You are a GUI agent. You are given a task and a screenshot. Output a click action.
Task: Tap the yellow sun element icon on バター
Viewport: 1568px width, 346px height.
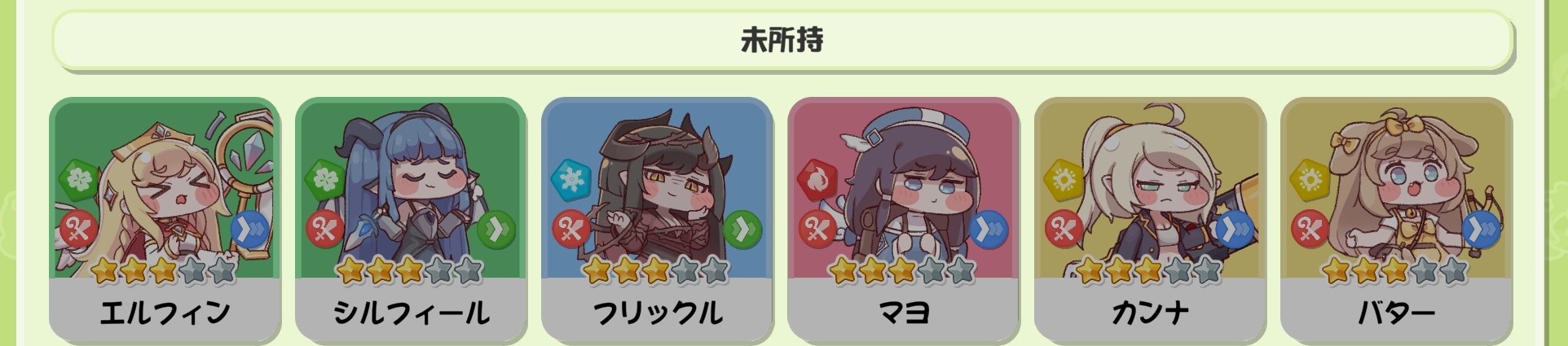pos(1310,179)
